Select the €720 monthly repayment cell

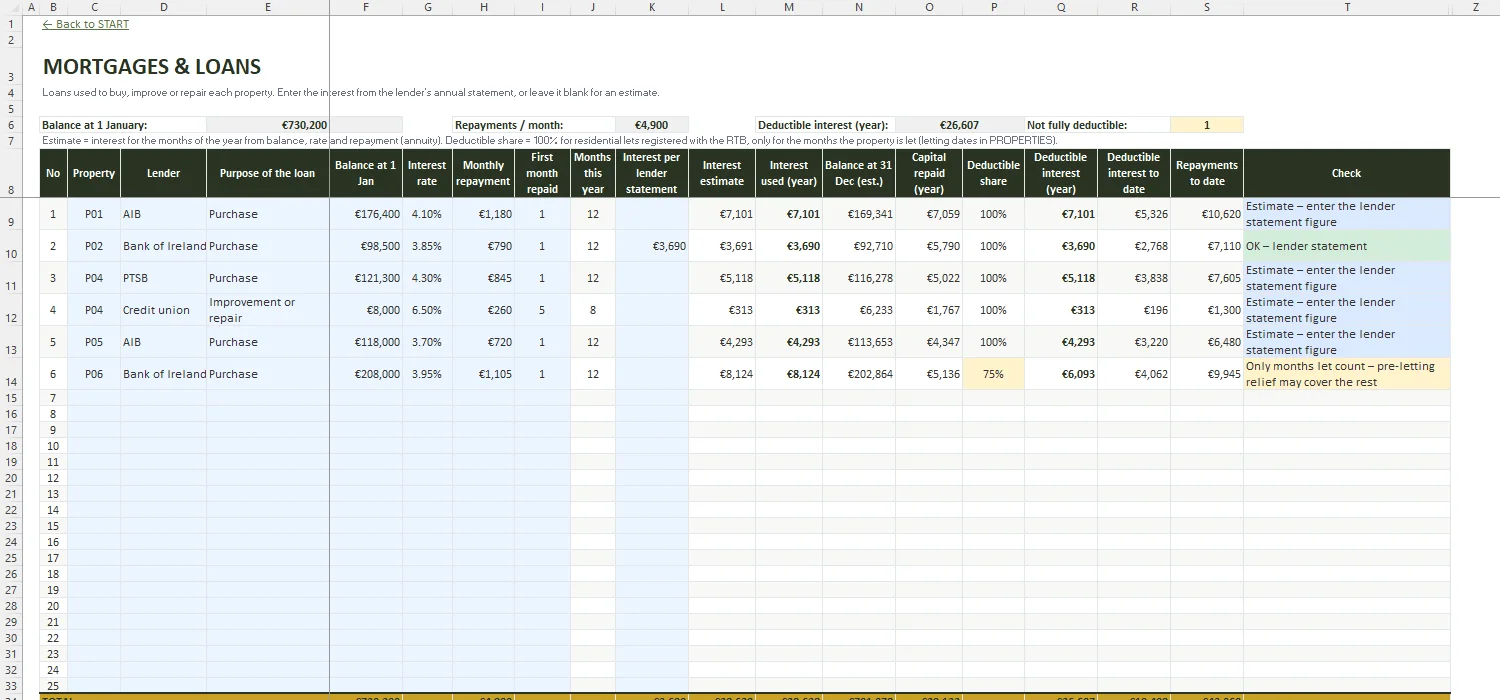(x=484, y=342)
